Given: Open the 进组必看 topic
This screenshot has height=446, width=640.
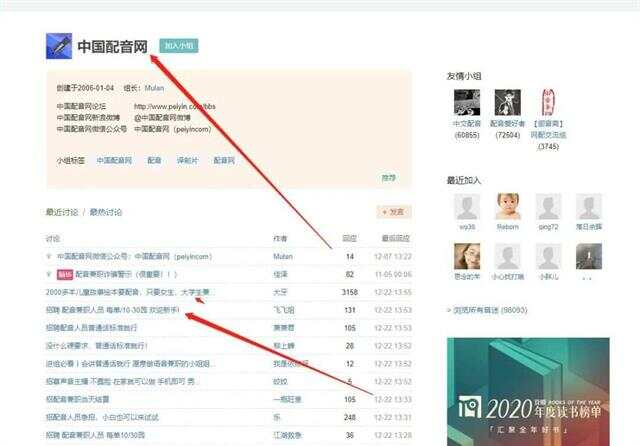Looking at the screenshot, I should (x=130, y=364).
